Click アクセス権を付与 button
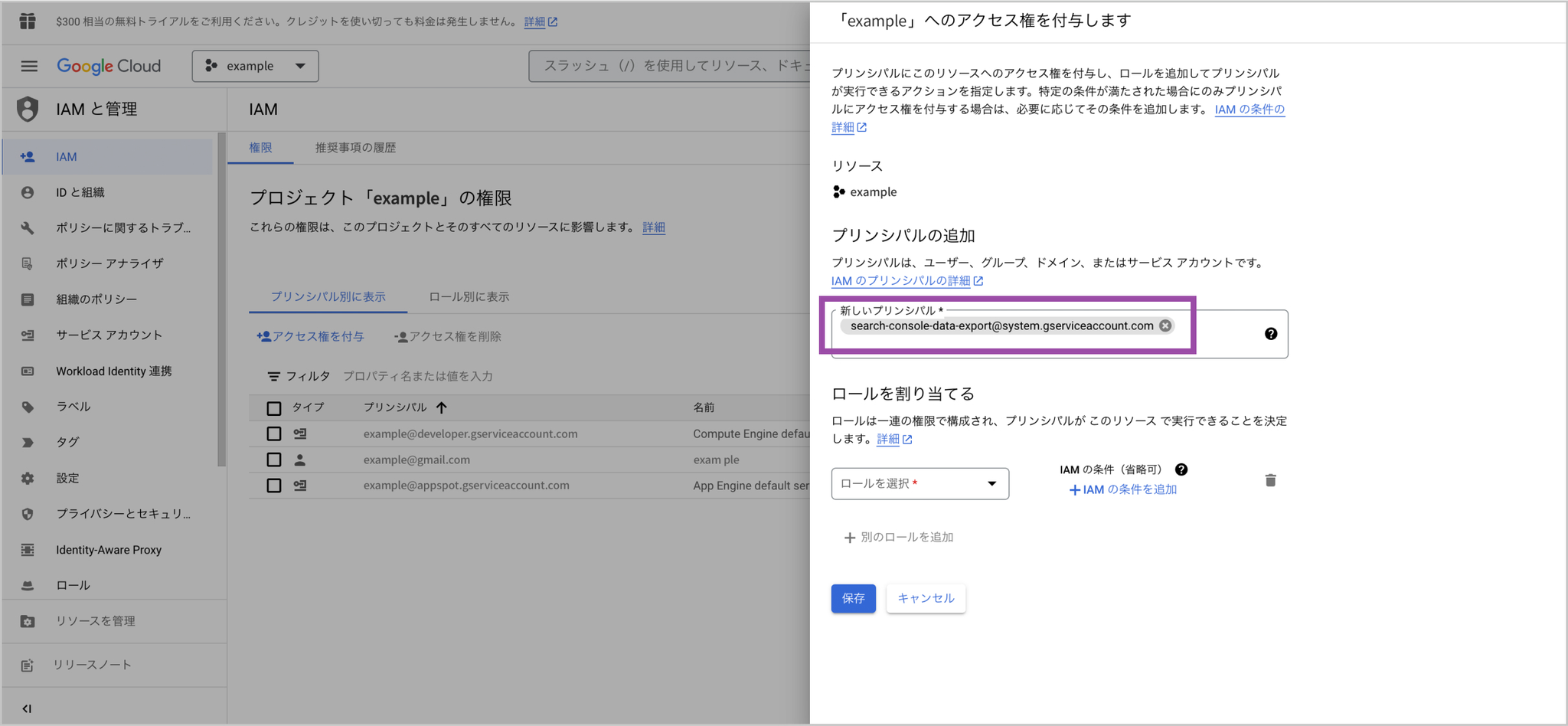The image size is (1568, 726). tap(310, 336)
